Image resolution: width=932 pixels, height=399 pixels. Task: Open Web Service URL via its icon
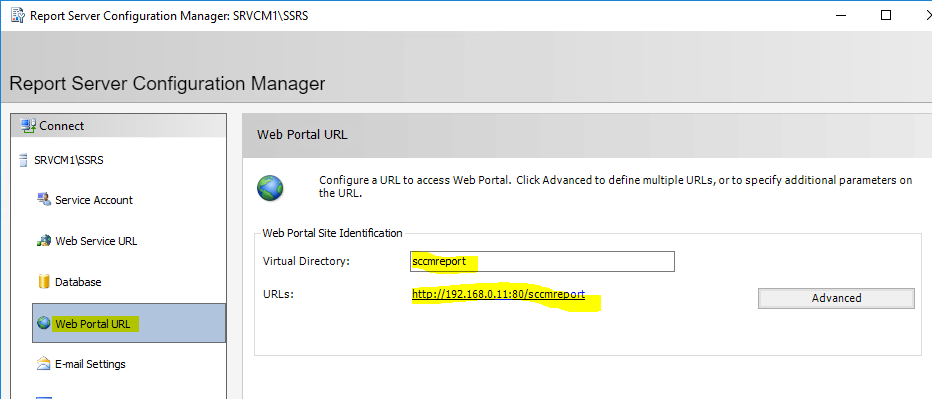[44, 241]
